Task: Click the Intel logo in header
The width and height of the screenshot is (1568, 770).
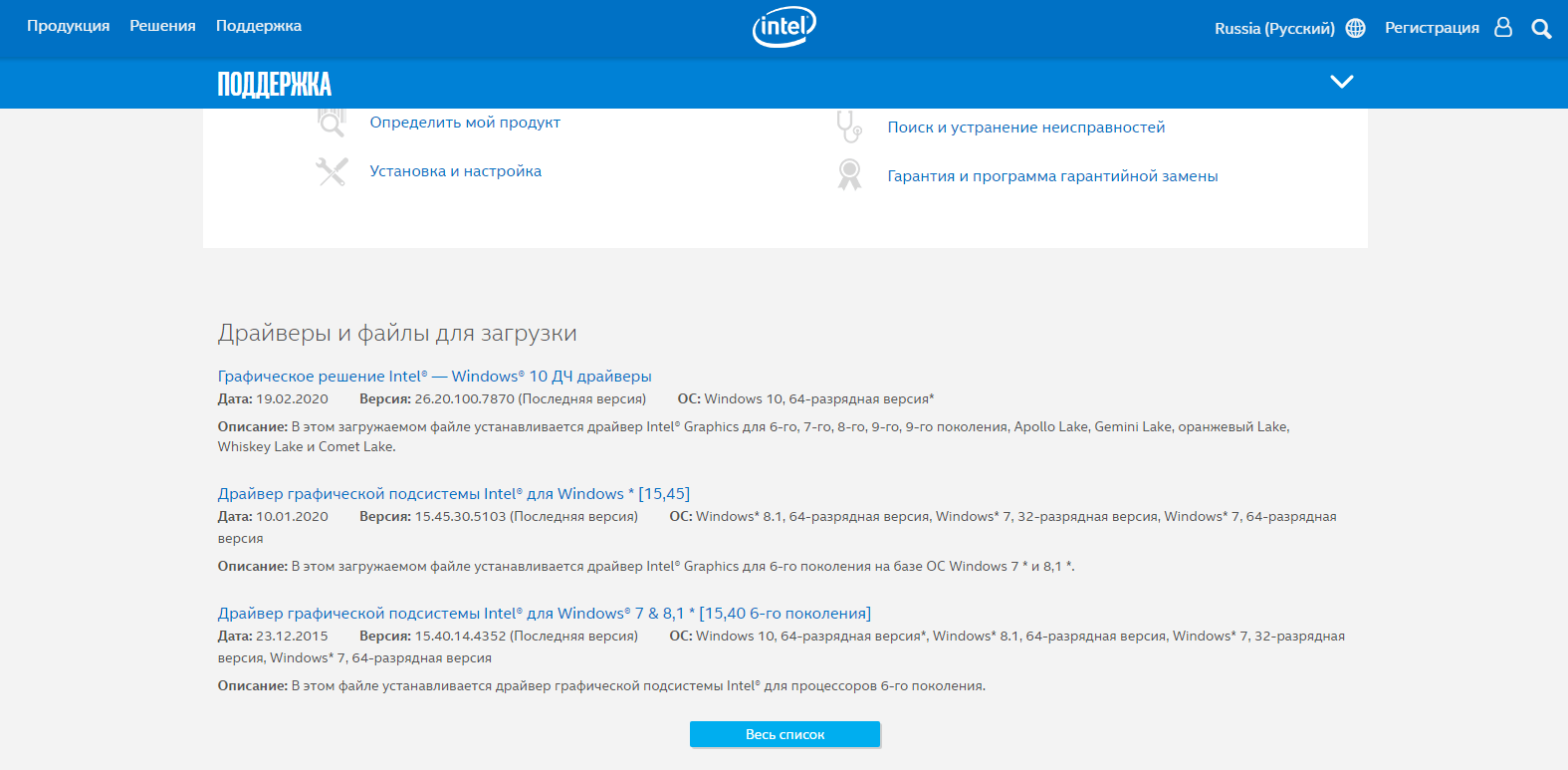Action: pyautogui.click(x=784, y=27)
